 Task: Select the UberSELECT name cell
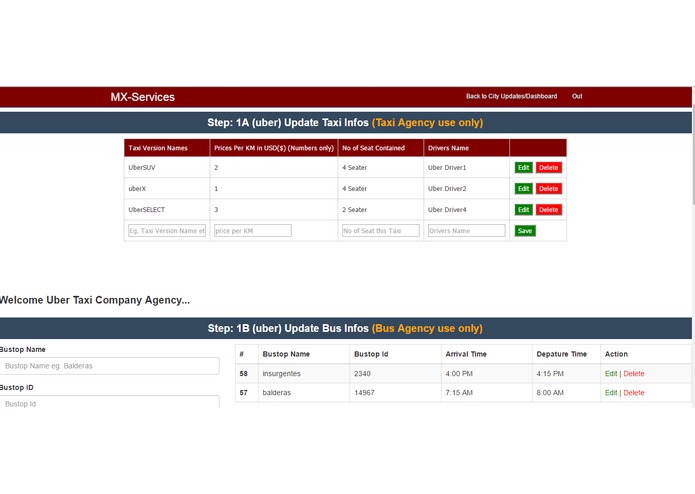167,210
